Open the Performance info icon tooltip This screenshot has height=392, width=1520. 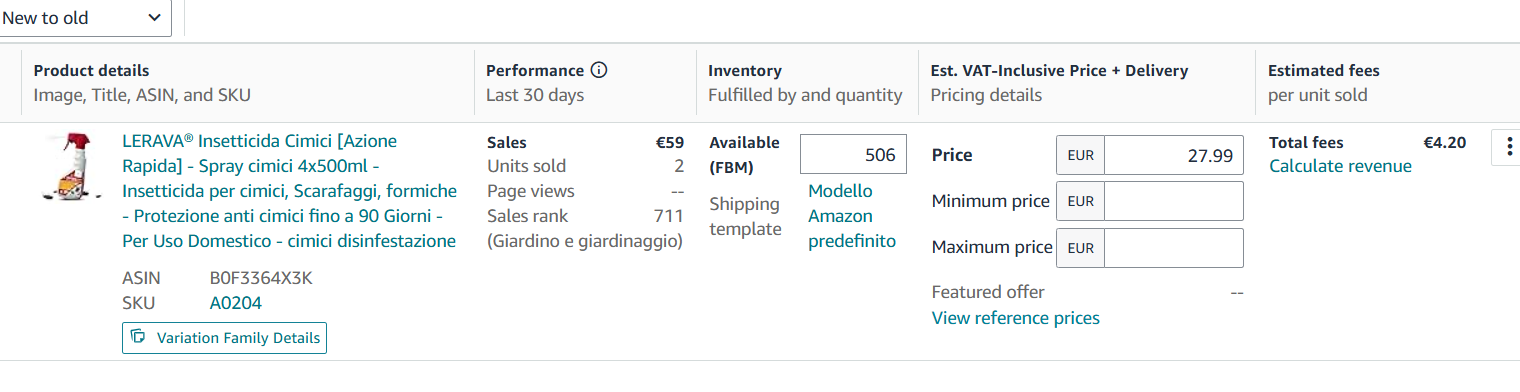tap(599, 71)
